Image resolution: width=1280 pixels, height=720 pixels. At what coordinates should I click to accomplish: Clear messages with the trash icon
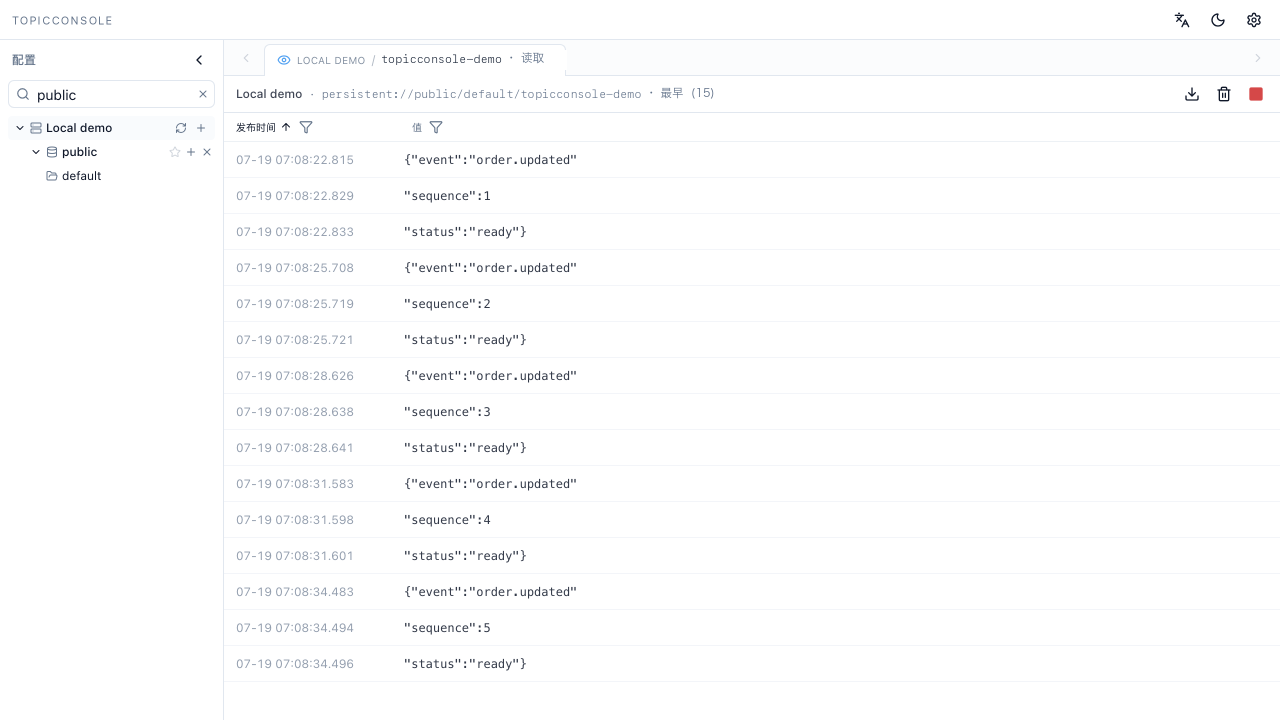[1224, 94]
